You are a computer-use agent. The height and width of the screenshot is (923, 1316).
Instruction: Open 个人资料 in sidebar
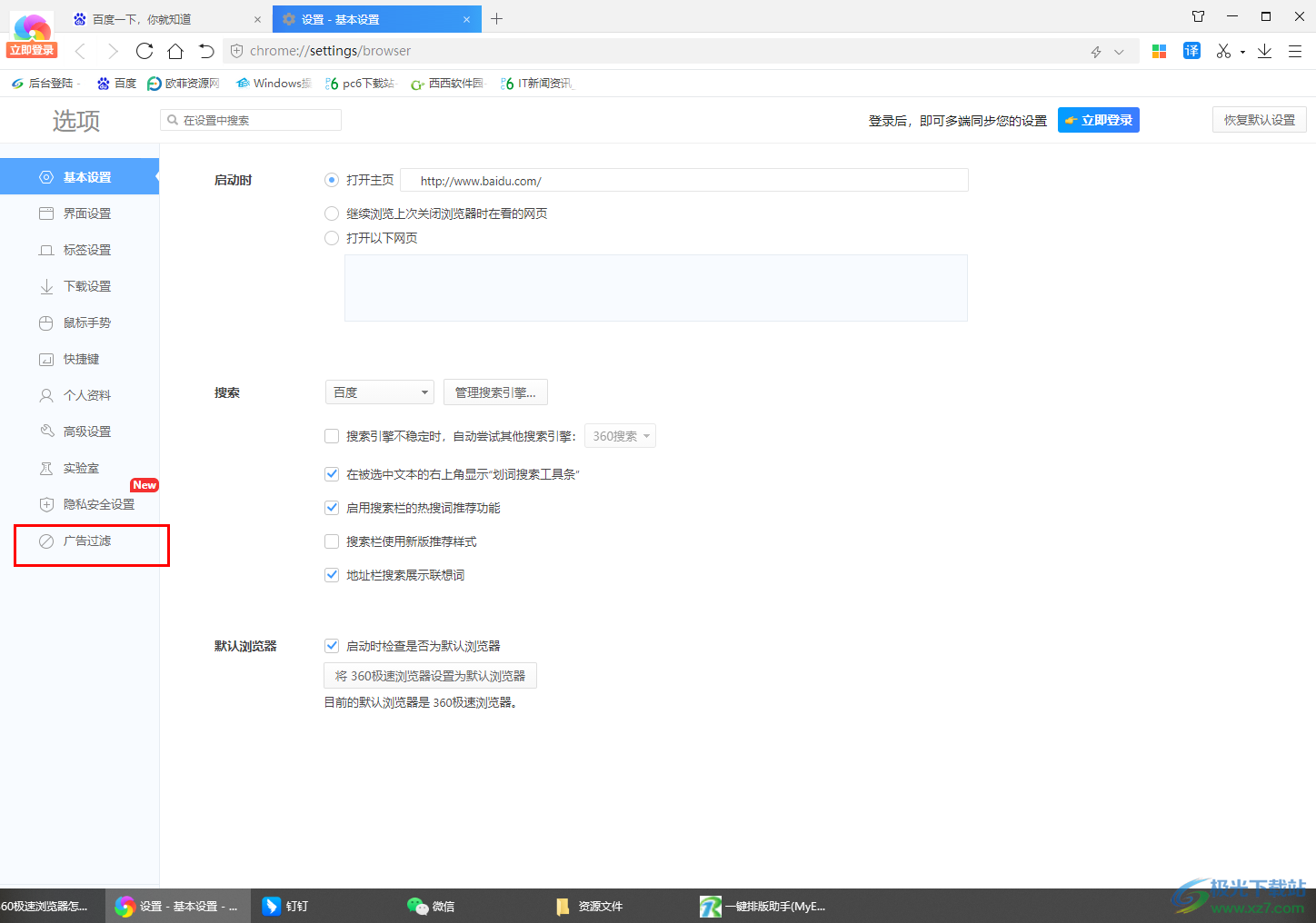tap(79, 395)
